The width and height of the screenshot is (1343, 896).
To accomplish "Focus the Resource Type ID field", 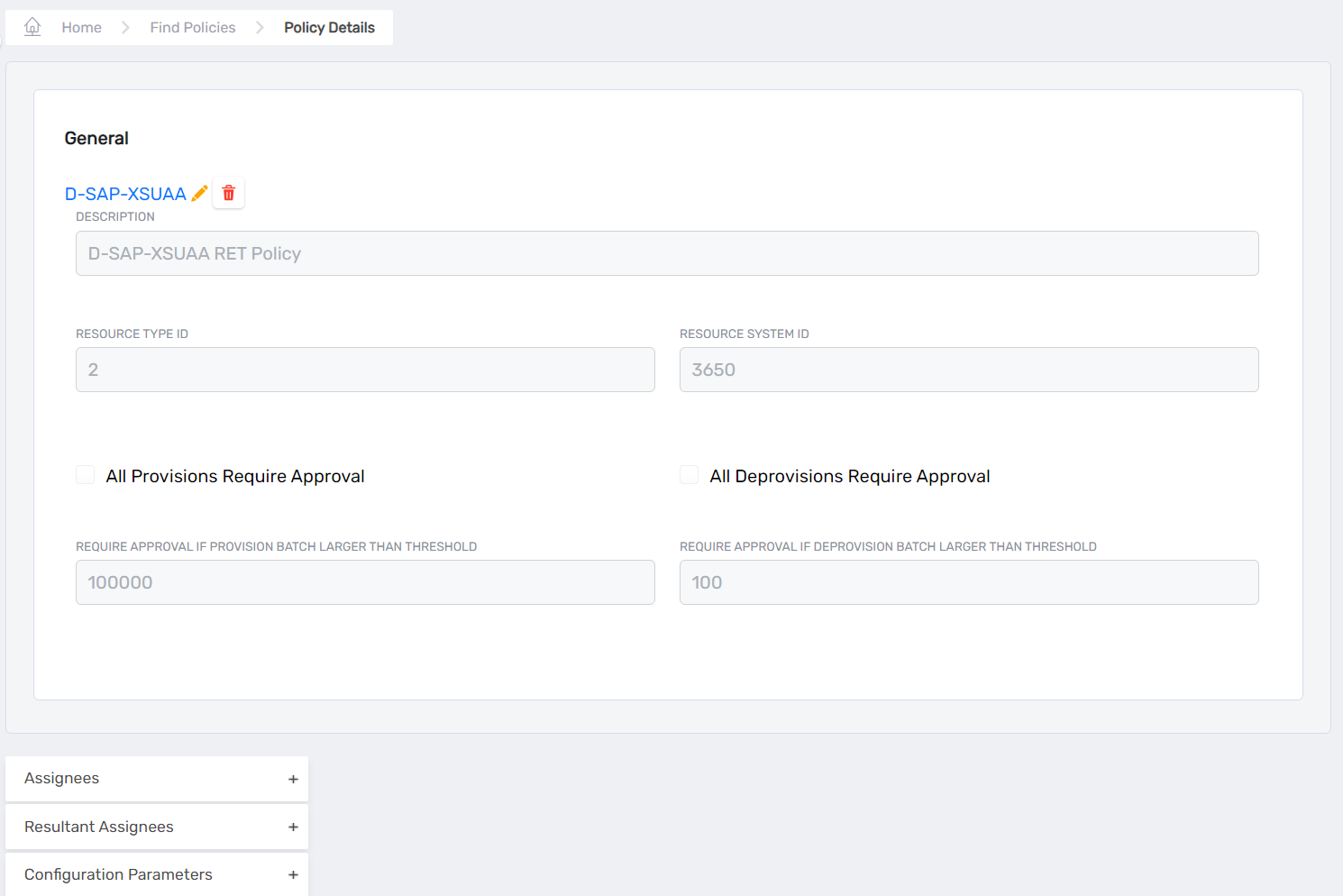I will pyautogui.click(x=365, y=370).
